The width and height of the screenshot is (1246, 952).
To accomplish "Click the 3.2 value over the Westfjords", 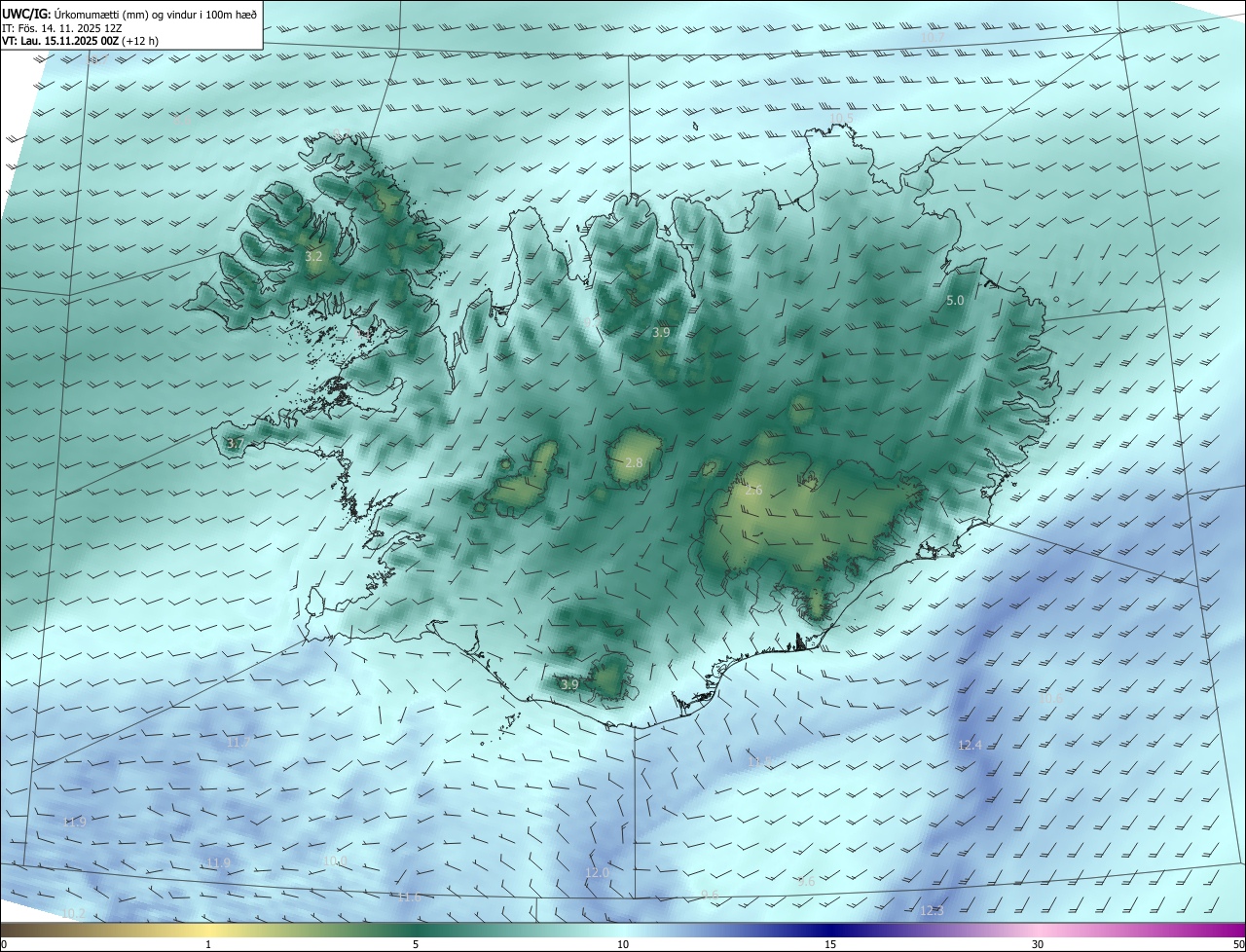I will (x=313, y=257).
